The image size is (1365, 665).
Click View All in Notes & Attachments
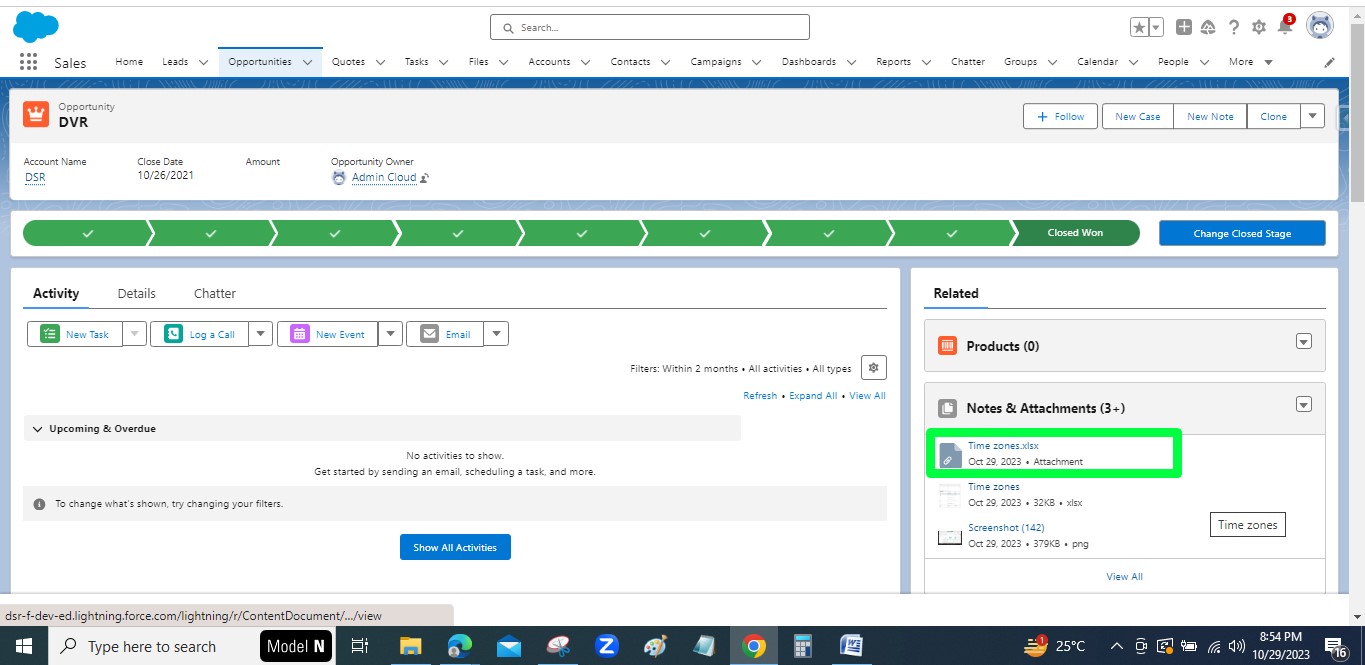1124,576
